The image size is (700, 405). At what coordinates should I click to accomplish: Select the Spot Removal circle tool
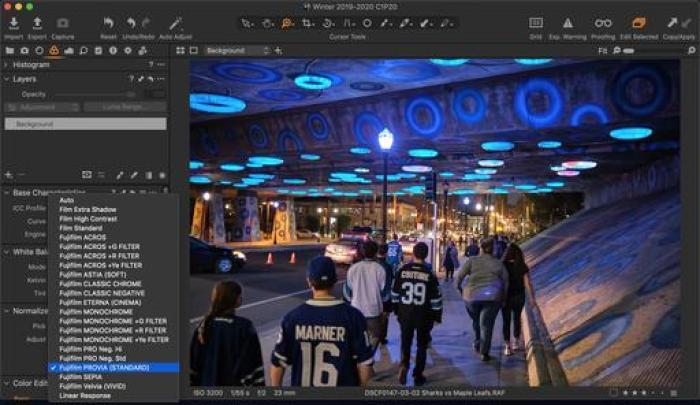point(367,23)
